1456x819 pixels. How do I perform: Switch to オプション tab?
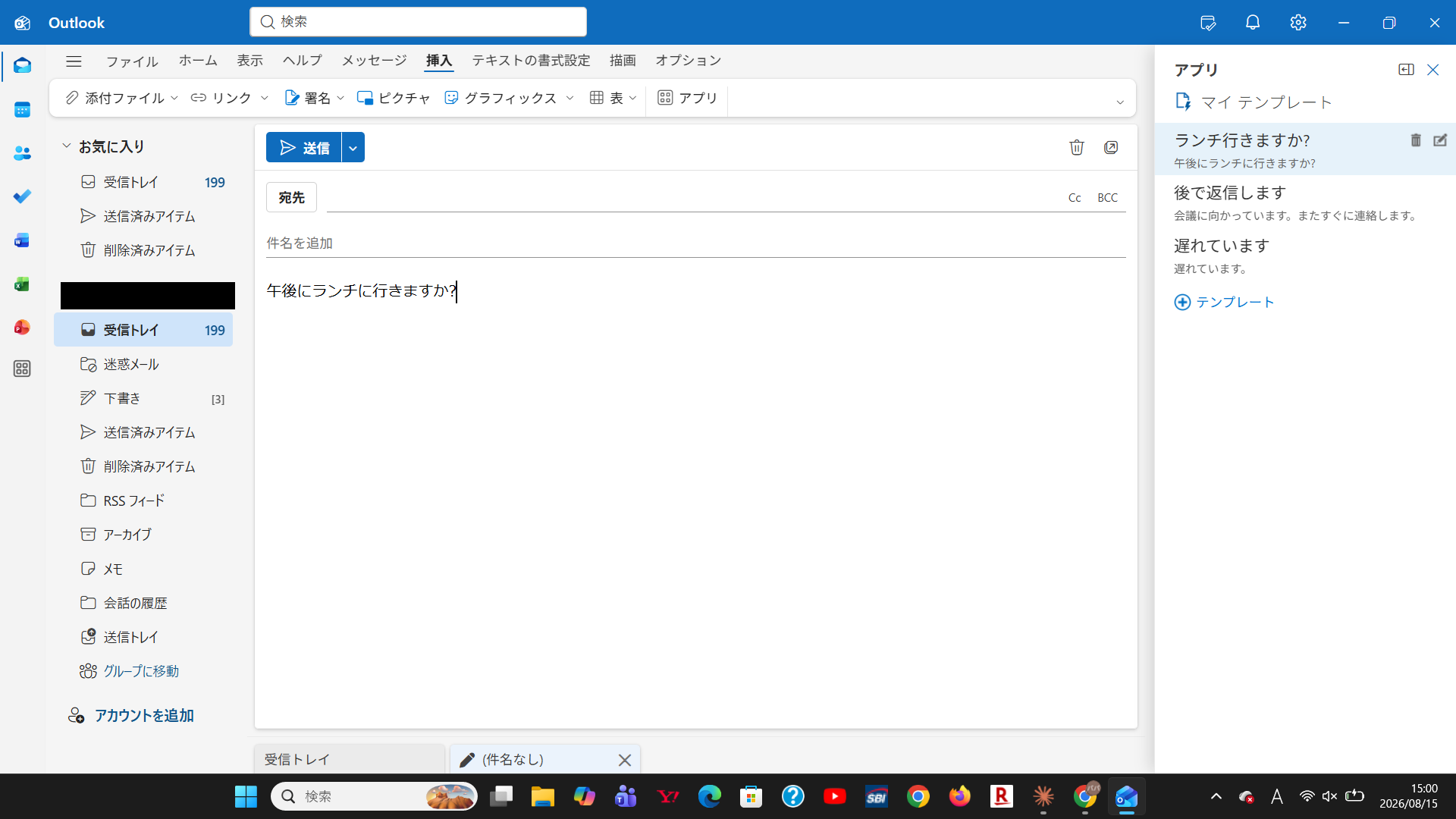click(689, 61)
